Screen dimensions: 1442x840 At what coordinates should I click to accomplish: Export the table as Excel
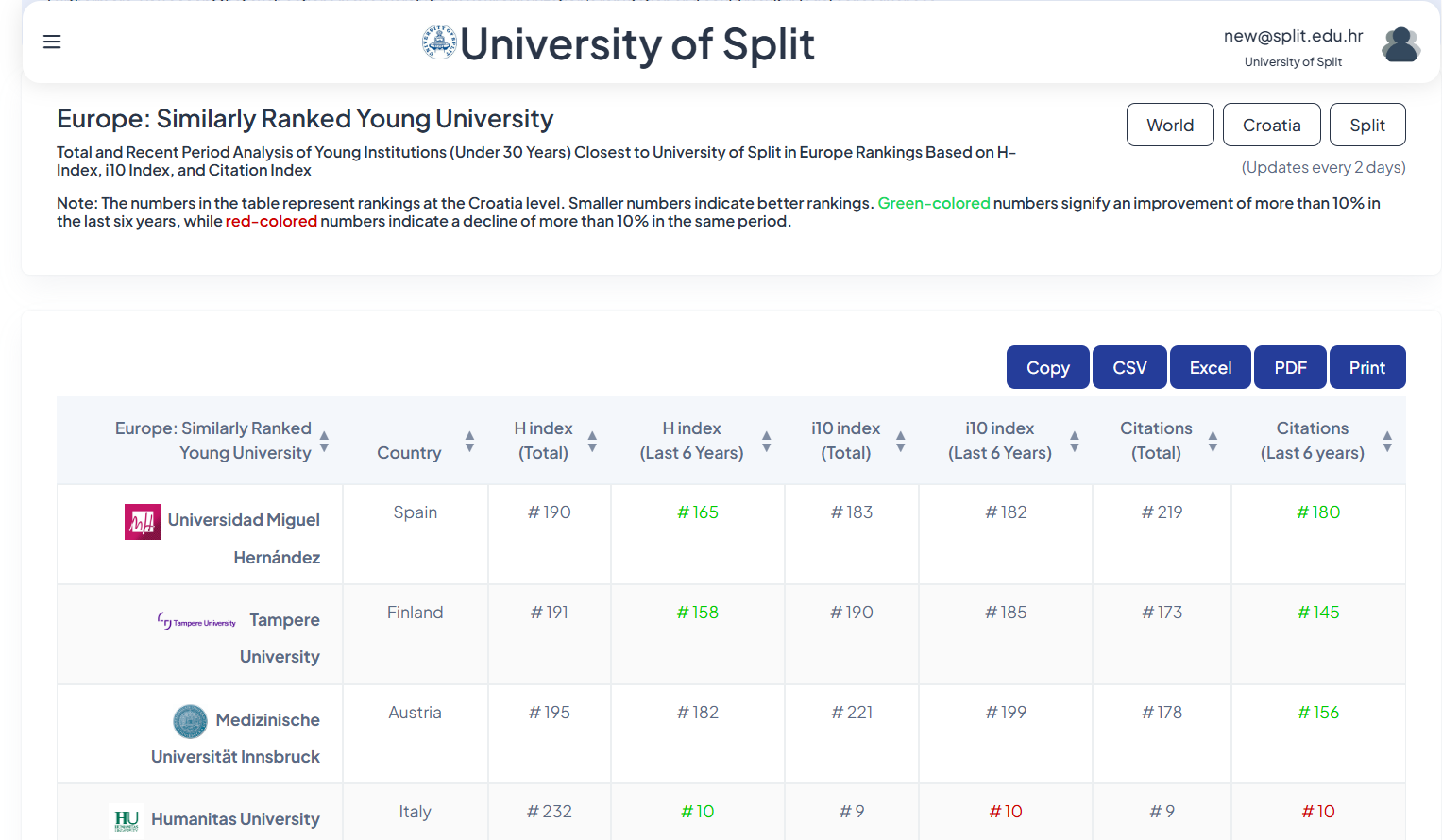[1211, 367]
